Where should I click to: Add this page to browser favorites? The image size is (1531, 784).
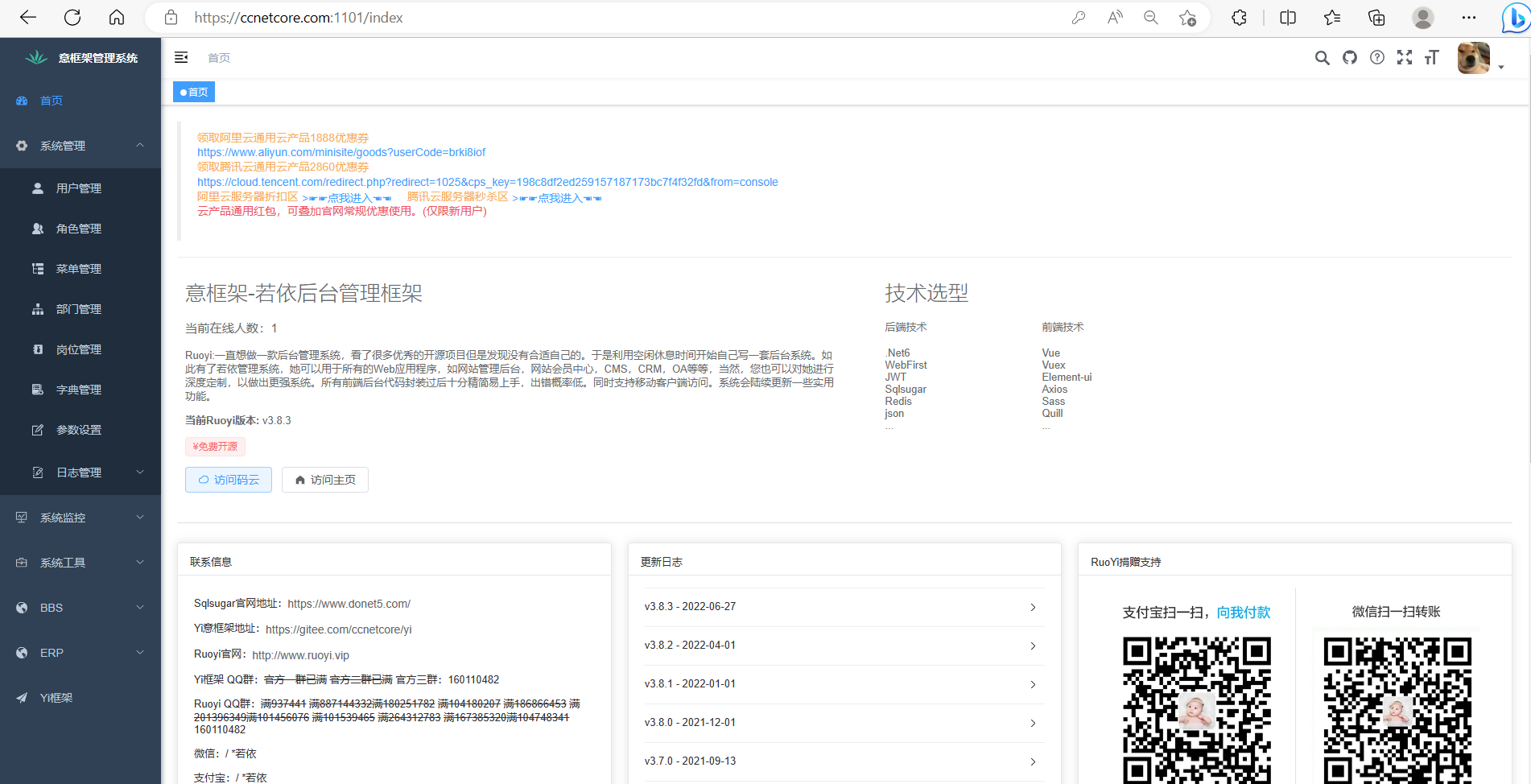point(1187,18)
